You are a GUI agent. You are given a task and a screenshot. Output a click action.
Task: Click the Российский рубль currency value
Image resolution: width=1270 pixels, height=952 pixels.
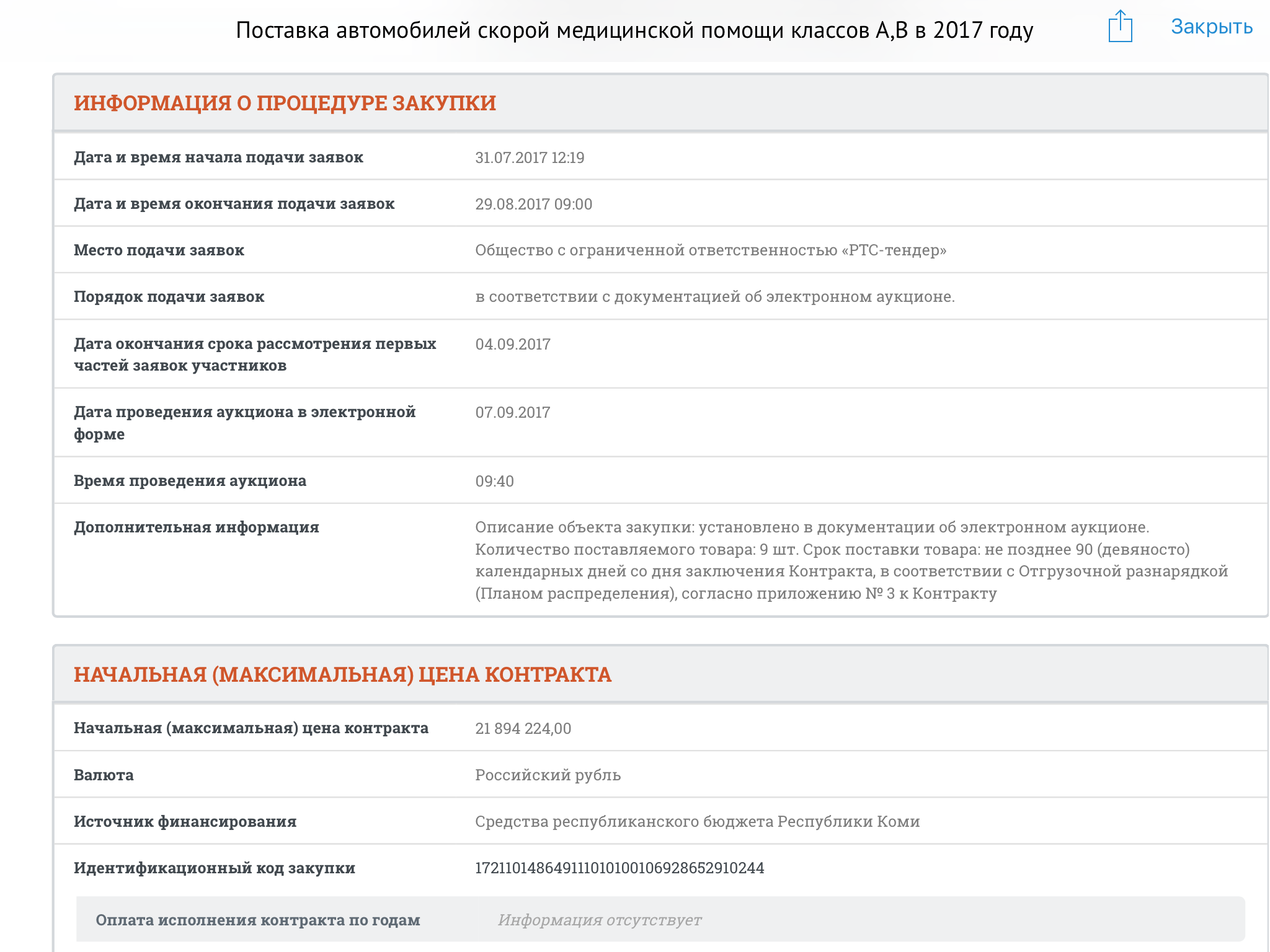[x=548, y=775]
